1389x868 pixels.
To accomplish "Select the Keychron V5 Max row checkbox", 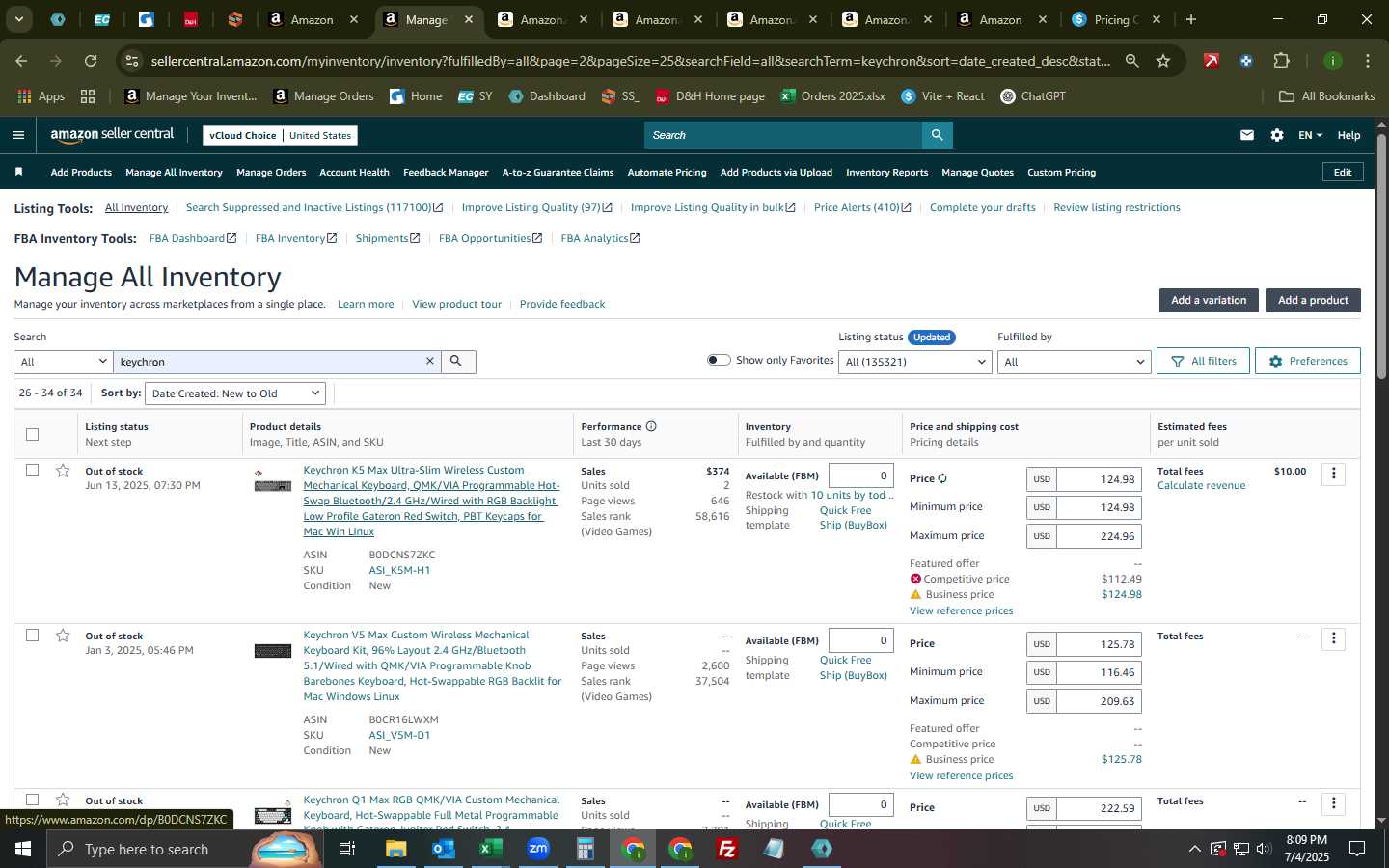I will 32,636.
